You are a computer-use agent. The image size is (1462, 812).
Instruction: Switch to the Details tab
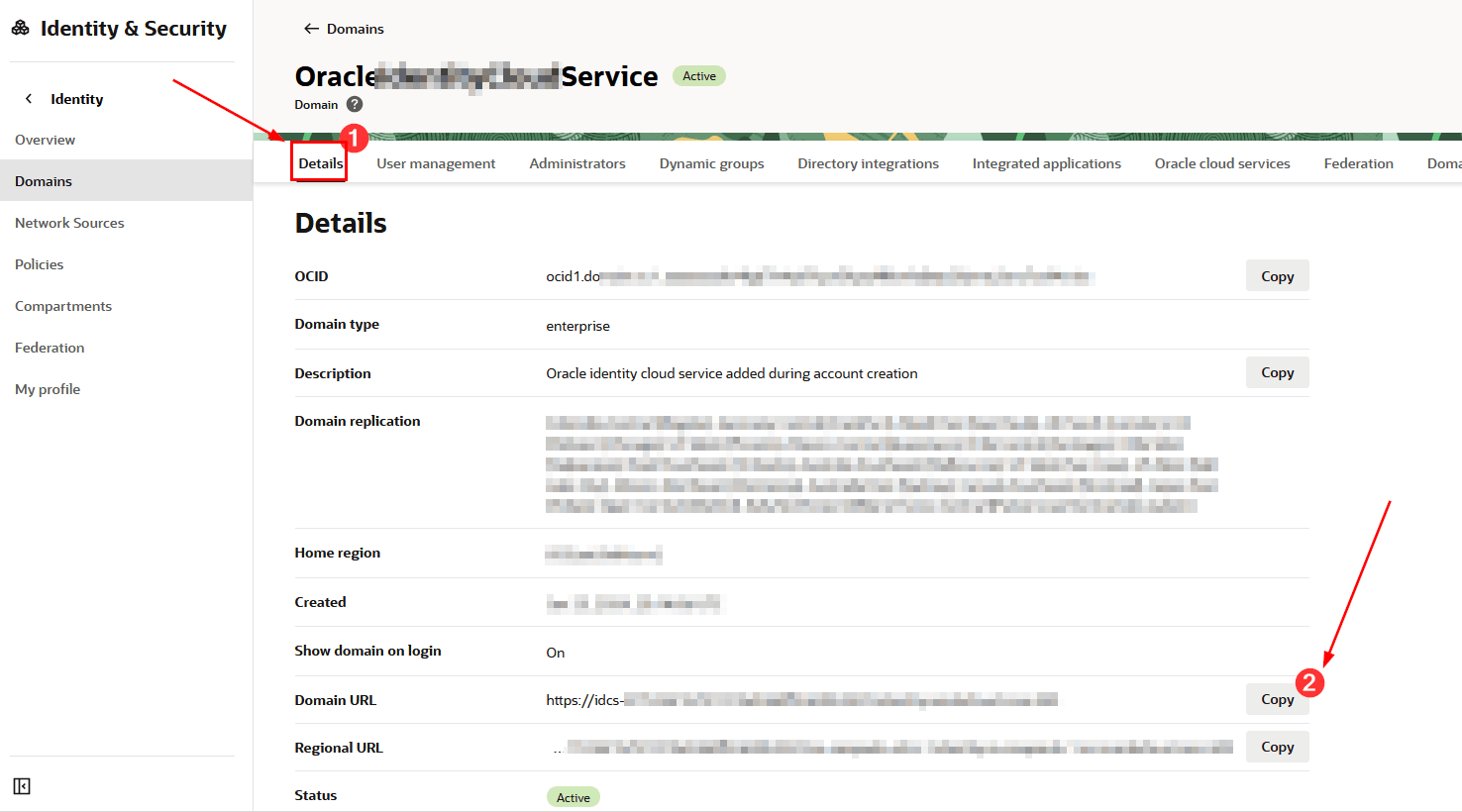coord(321,163)
